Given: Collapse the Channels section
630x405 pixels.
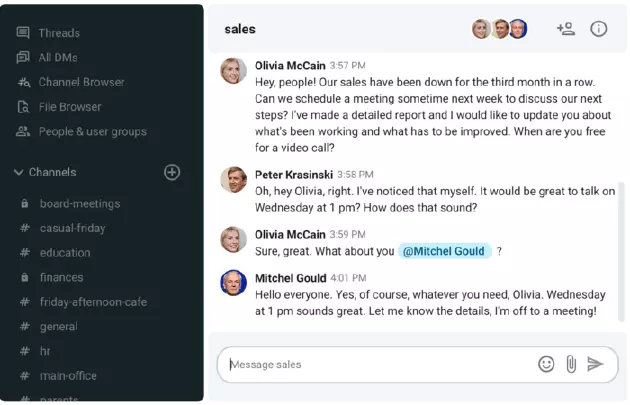Looking at the screenshot, I should tap(19, 172).
